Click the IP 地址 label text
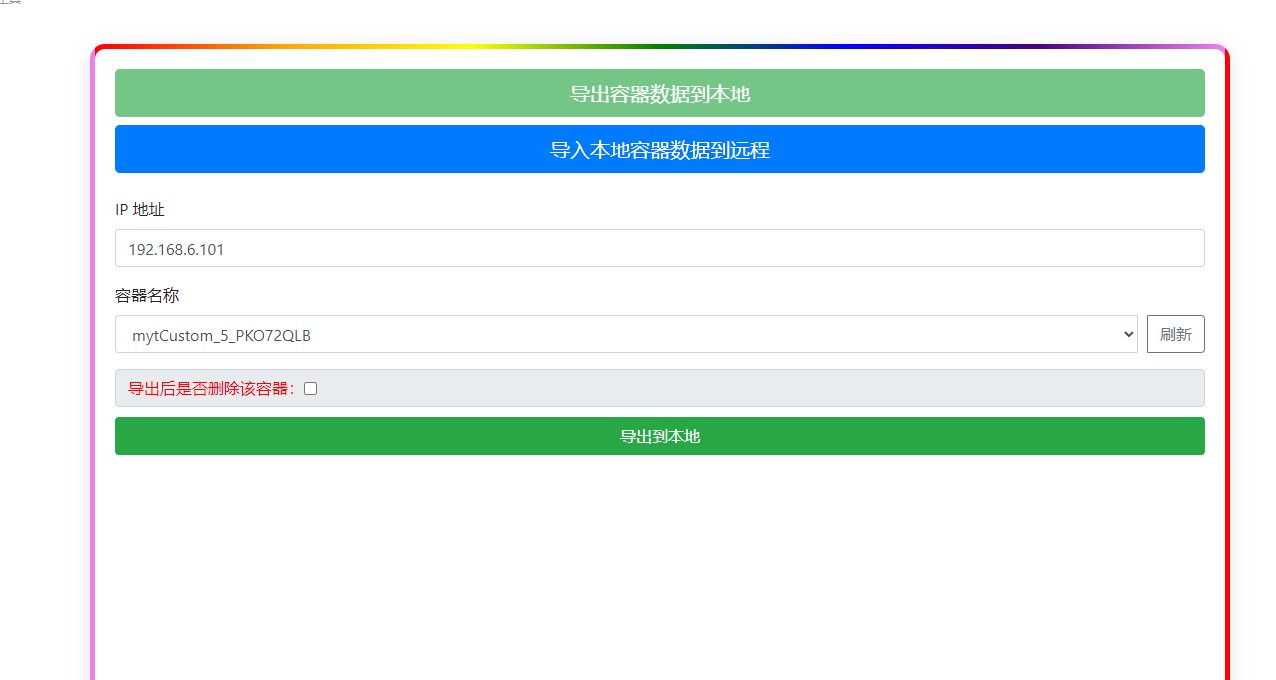The height and width of the screenshot is (680, 1276). click(140, 209)
